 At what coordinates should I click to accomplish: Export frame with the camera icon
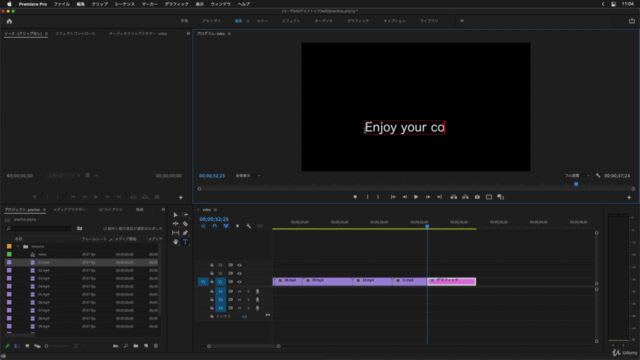[x=477, y=197]
